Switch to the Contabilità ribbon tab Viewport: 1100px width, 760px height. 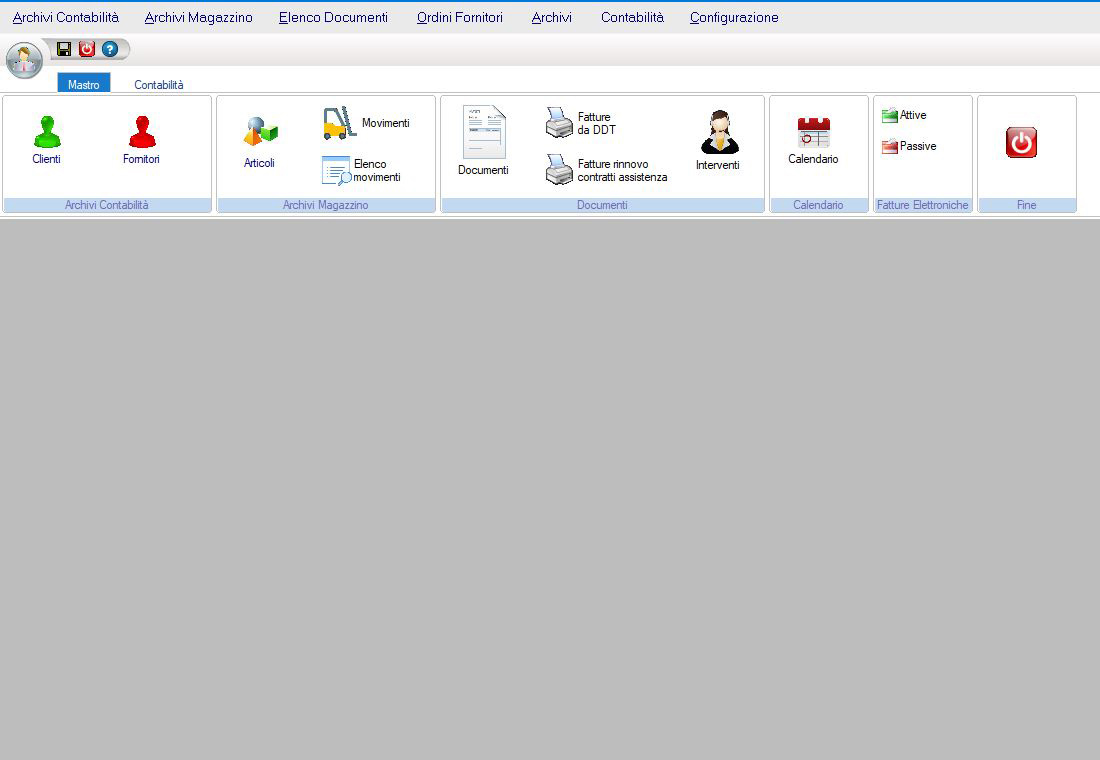point(159,84)
